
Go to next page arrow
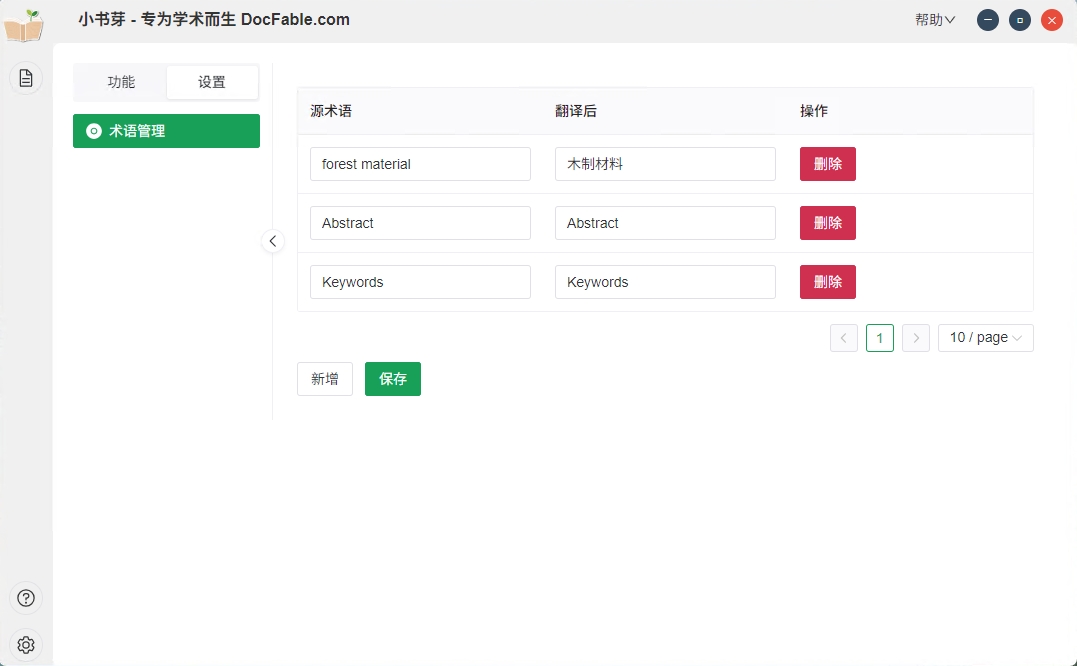[916, 338]
